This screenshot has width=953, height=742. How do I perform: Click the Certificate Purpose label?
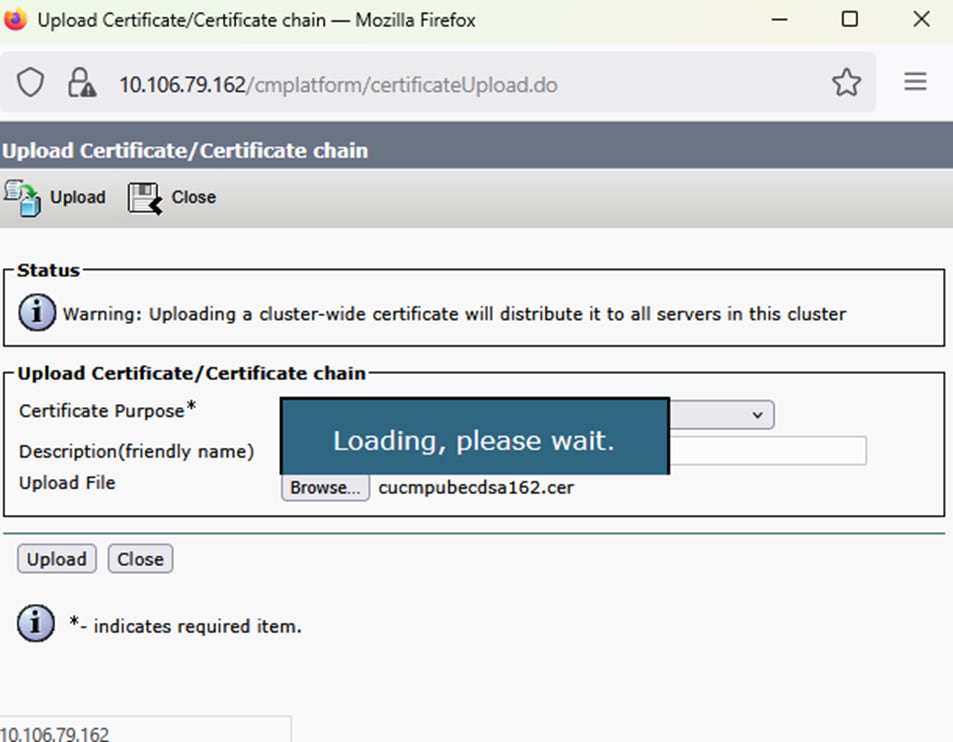(107, 410)
